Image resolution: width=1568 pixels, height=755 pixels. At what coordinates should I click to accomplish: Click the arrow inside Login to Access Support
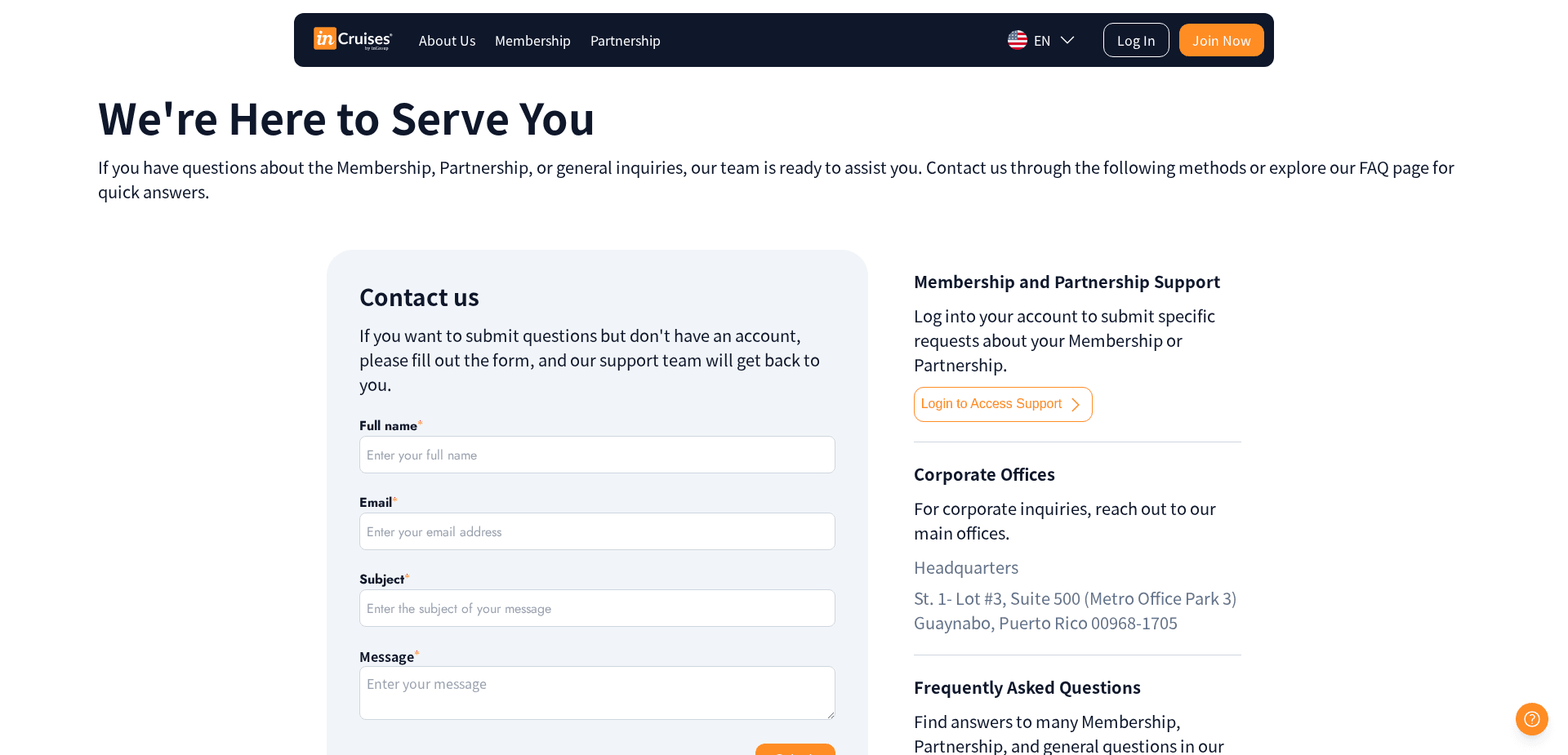click(1075, 404)
